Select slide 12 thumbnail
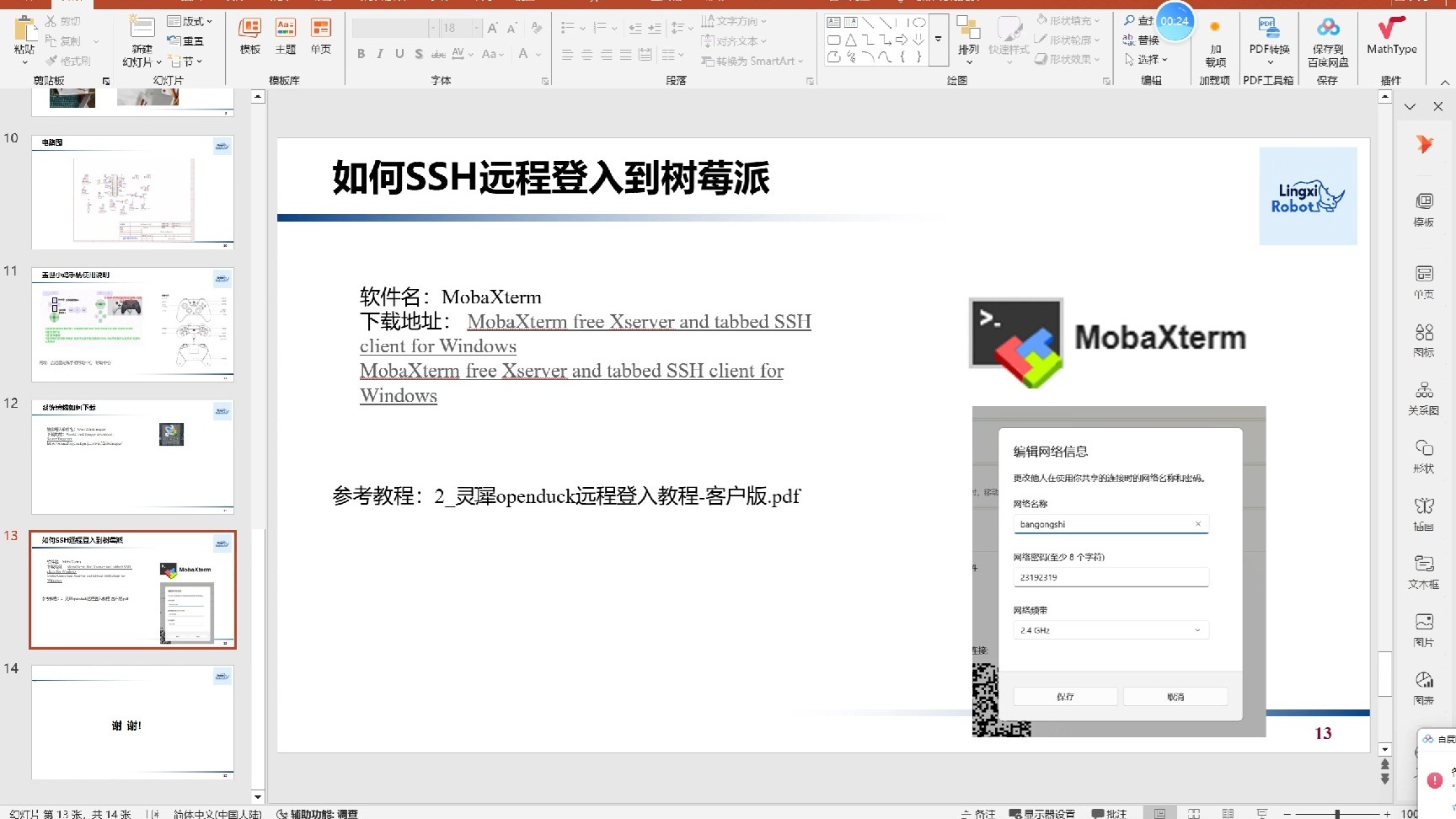This screenshot has height=819, width=1456. [132, 457]
